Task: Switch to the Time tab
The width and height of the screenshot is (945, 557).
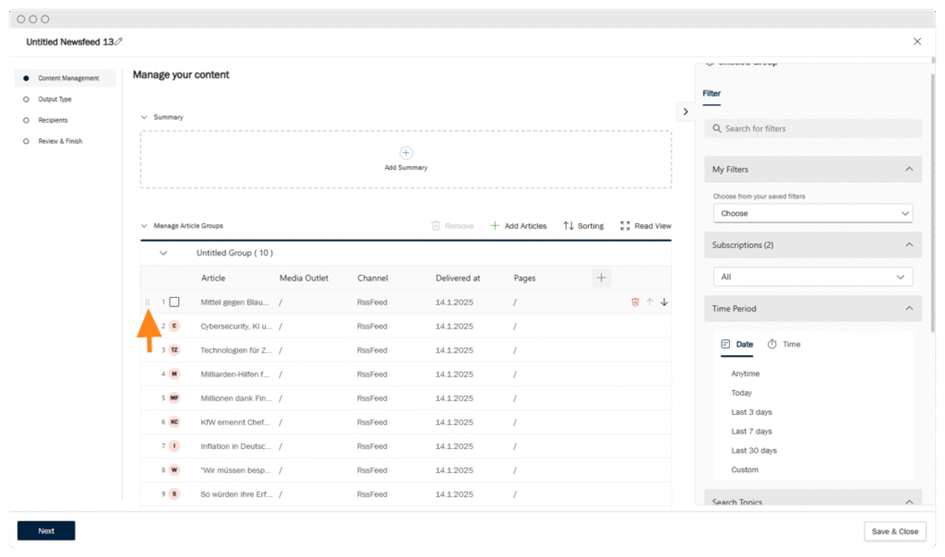Action: (x=784, y=344)
